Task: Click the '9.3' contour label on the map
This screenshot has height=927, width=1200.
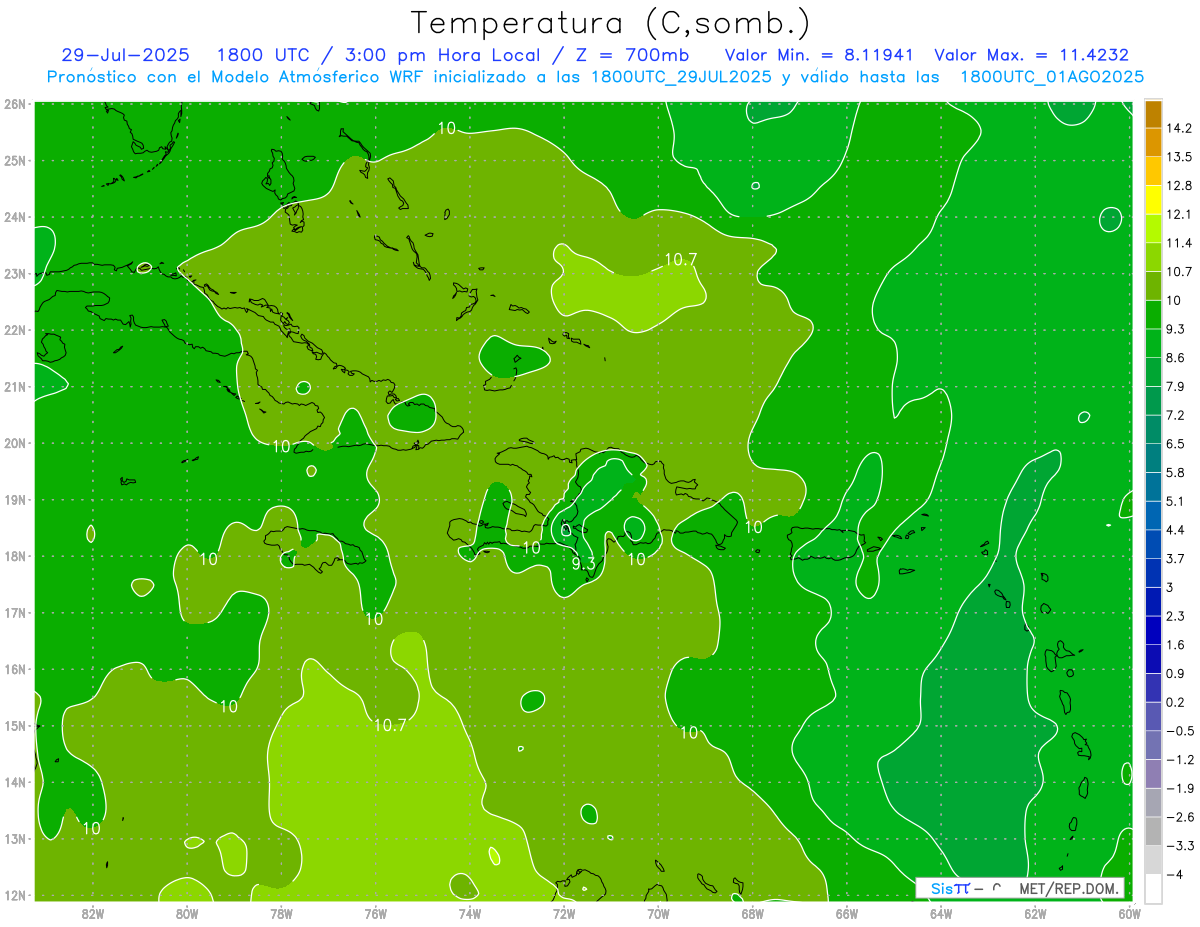Action: click(583, 564)
